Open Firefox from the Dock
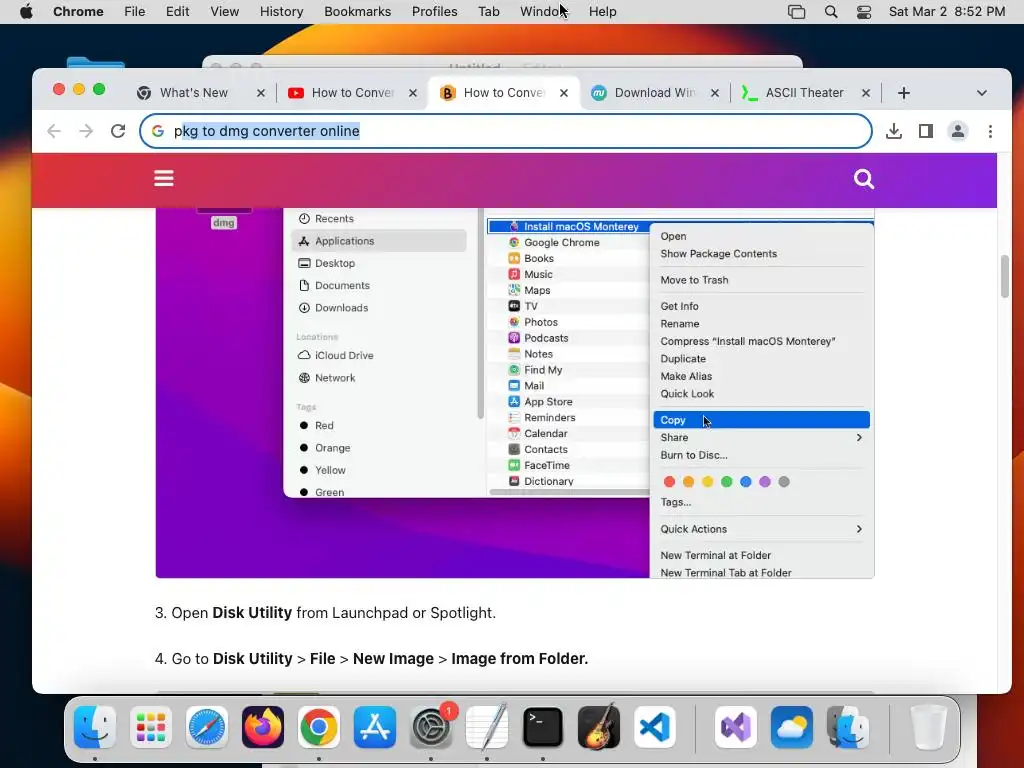1024x768 pixels. point(263,727)
